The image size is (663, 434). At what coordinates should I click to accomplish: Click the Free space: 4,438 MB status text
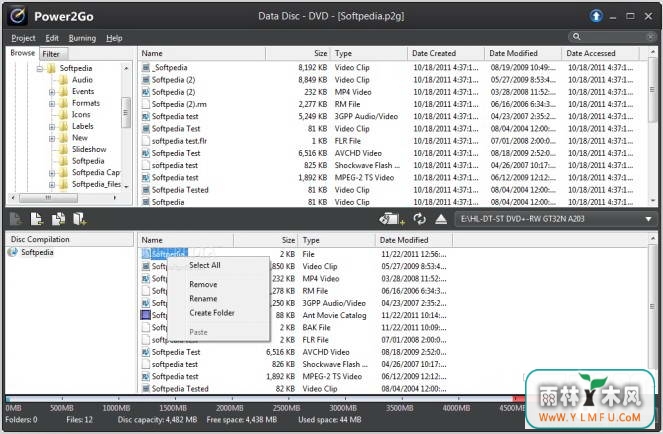tap(241, 420)
